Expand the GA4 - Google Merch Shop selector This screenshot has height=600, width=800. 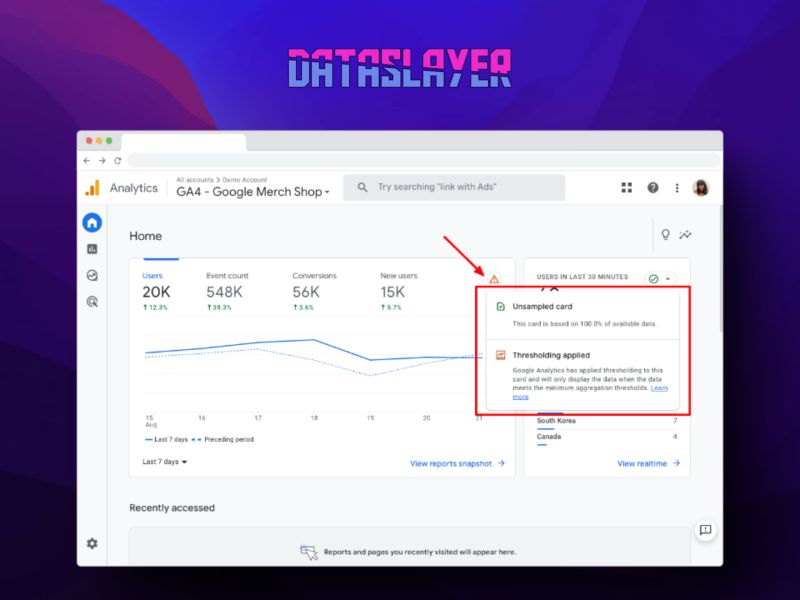tap(253, 192)
